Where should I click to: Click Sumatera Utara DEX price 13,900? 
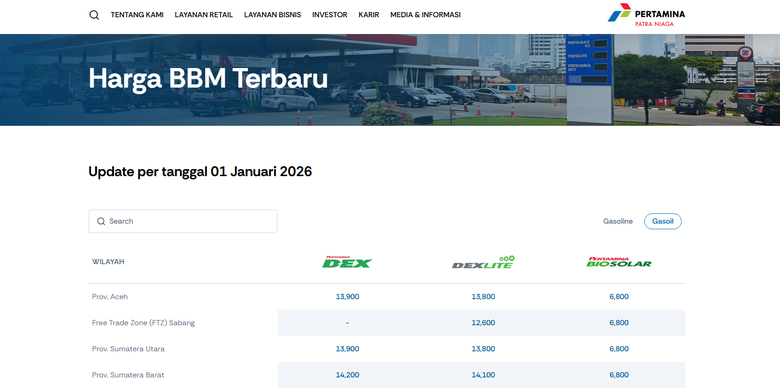[x=347, y=349]
